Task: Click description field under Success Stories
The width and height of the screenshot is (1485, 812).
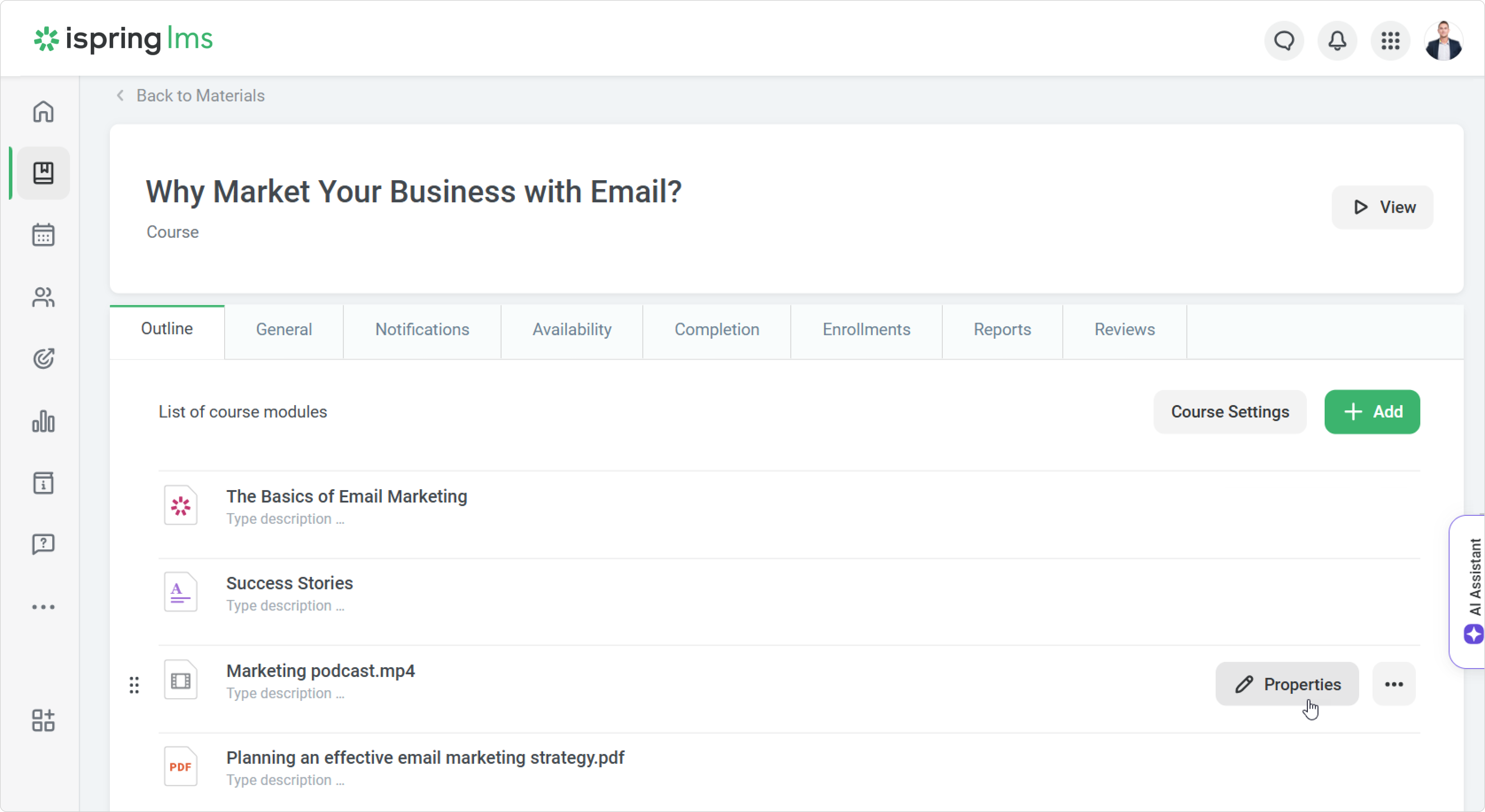Action: pyautogui.click(x=285, y=606)
